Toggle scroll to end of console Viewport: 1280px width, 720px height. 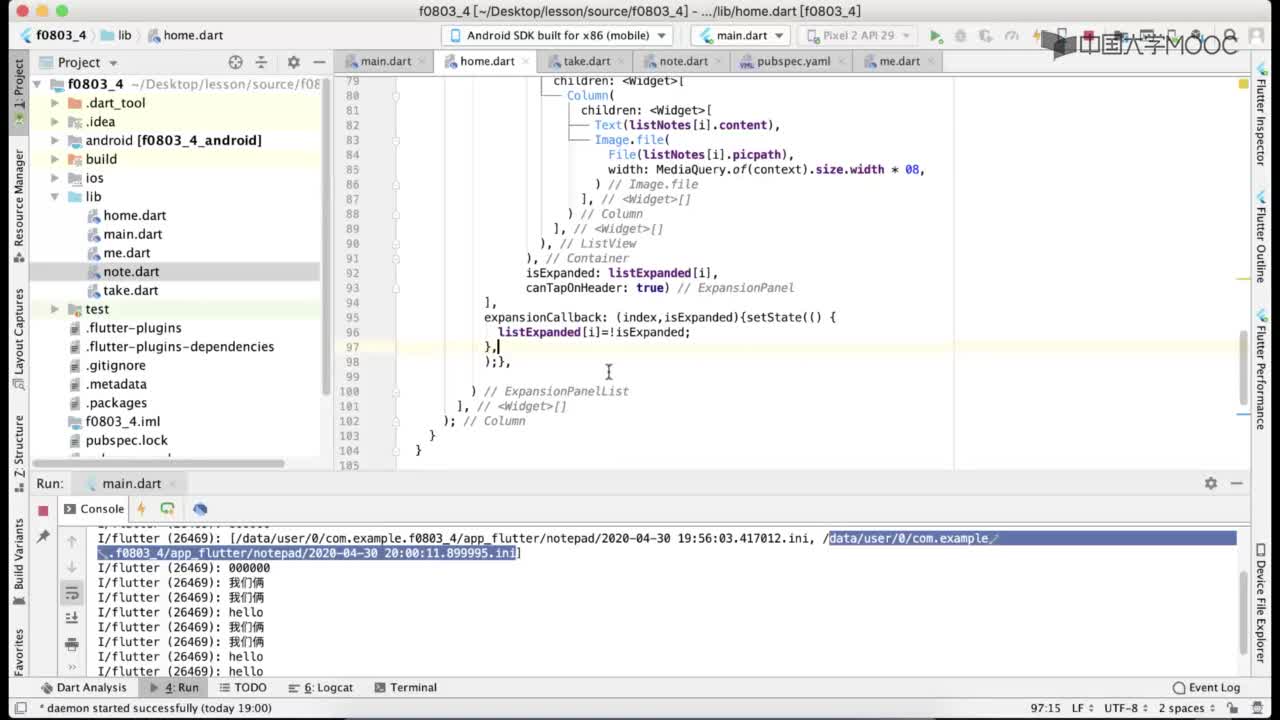pyautogui.click(x=72, y=618)
